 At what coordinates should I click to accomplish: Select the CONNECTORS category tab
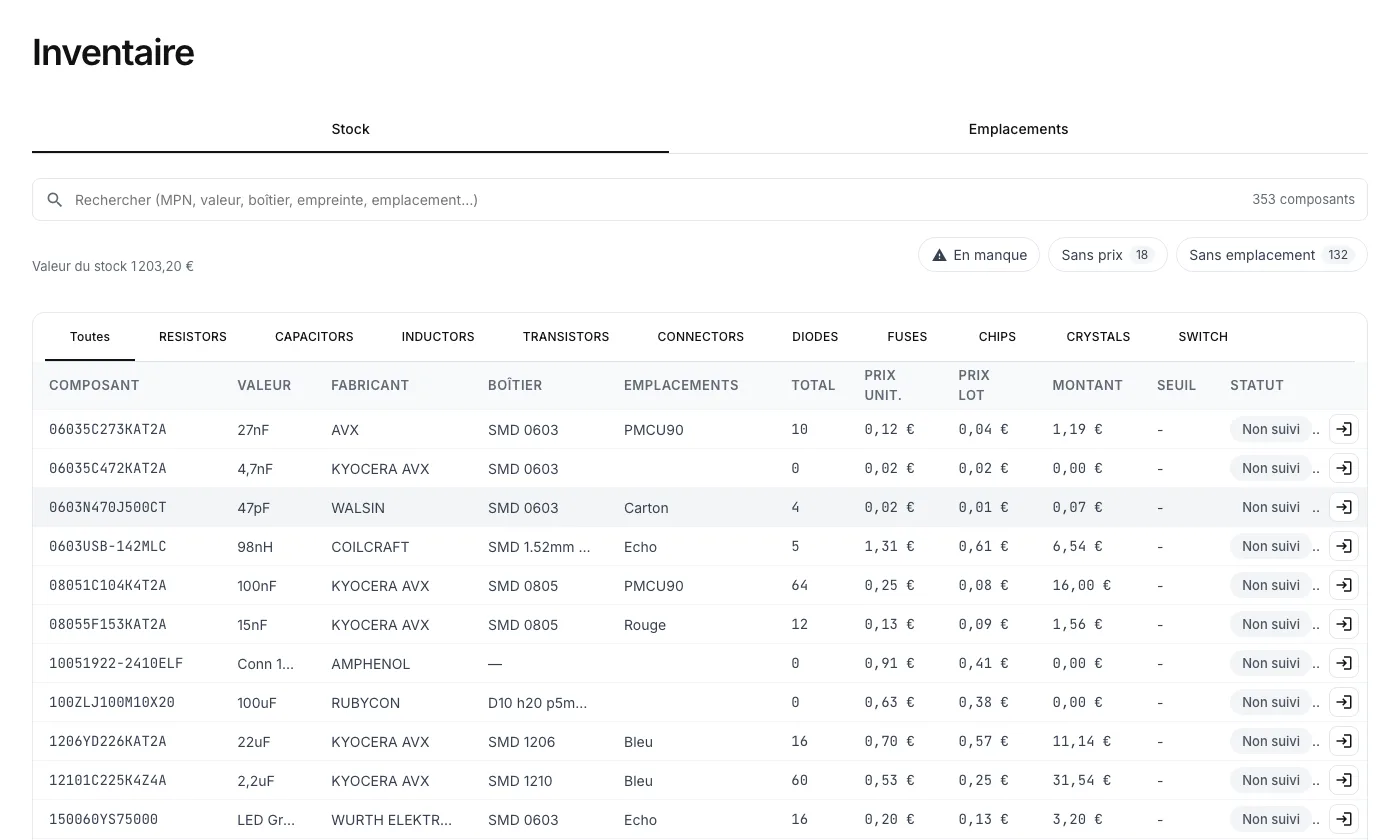701,337
